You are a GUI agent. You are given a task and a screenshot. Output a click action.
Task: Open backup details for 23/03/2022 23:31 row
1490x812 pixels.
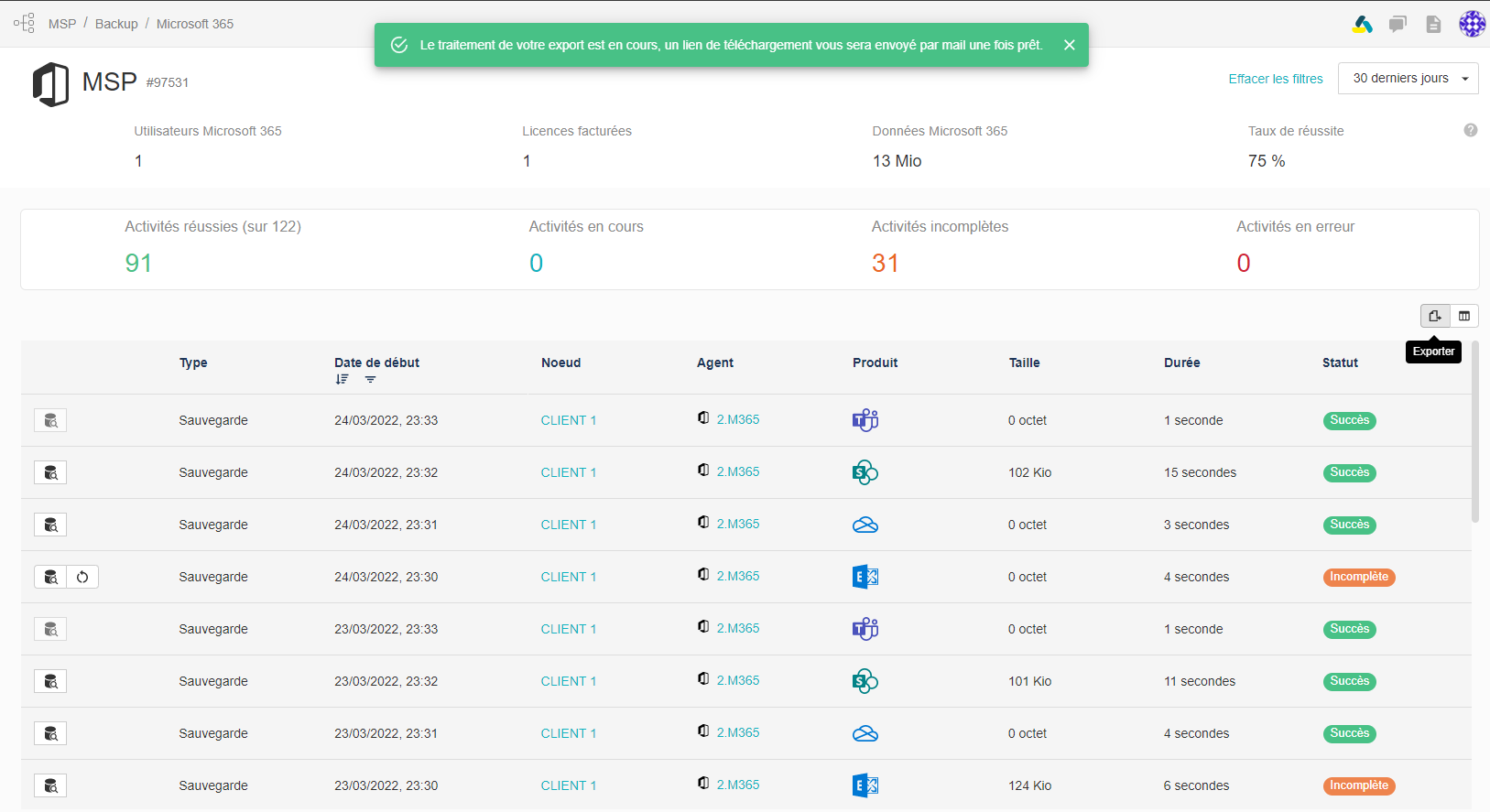[x=50, y=733]
